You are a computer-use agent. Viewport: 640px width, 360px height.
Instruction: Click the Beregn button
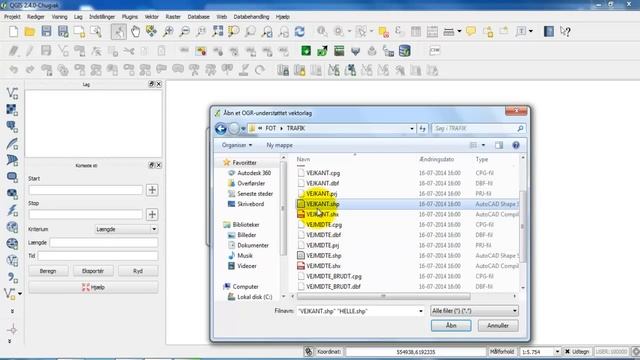point(48,271)
